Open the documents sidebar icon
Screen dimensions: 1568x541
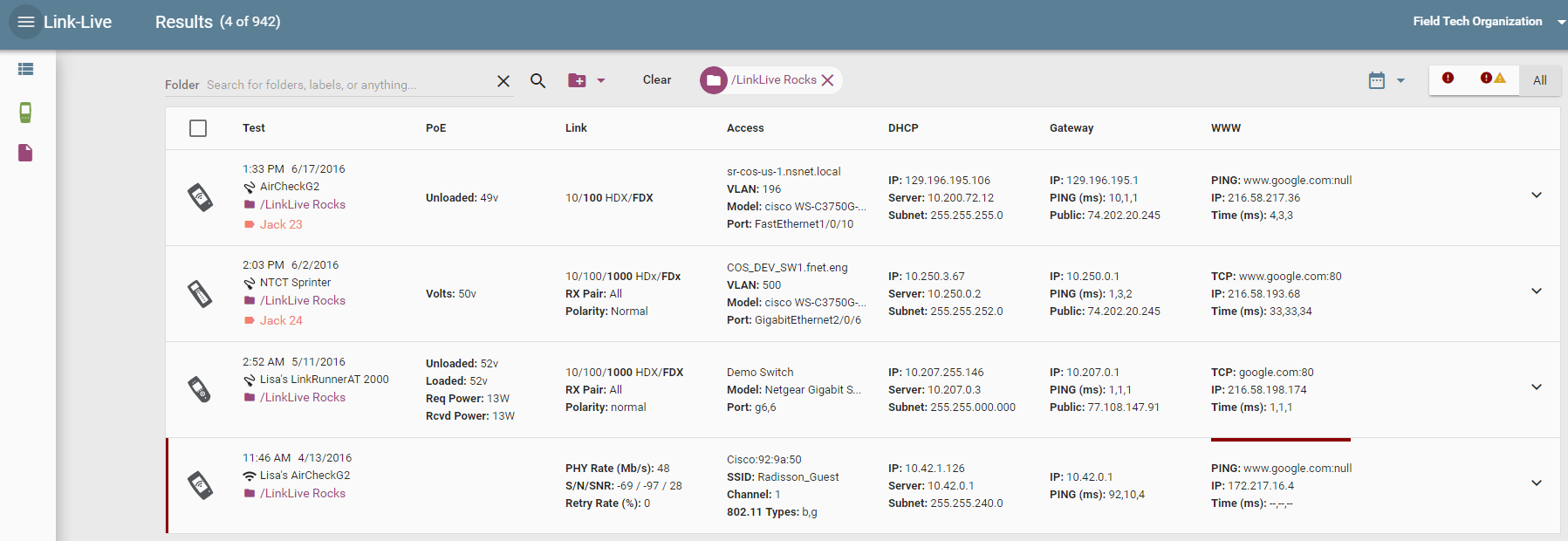tap(25, 153)
